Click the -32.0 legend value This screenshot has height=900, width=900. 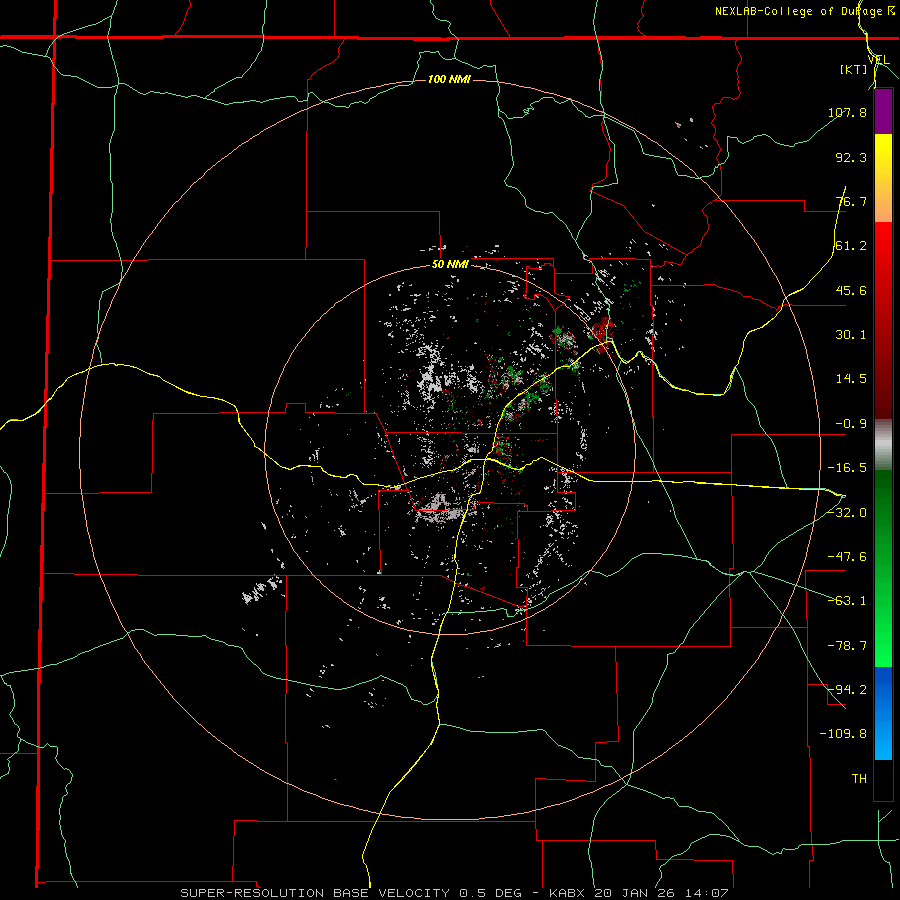point(847,513)
